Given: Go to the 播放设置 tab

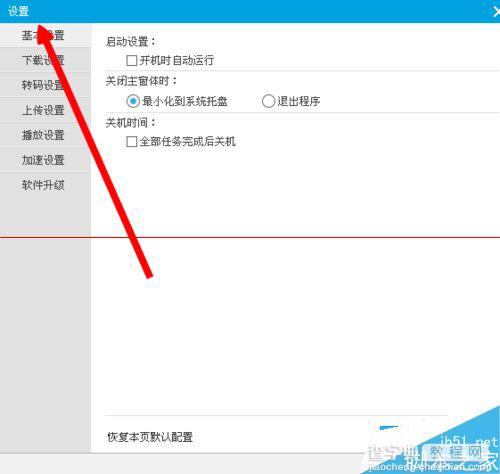Looking at the screenshot, I should click(x=45, y=135).
